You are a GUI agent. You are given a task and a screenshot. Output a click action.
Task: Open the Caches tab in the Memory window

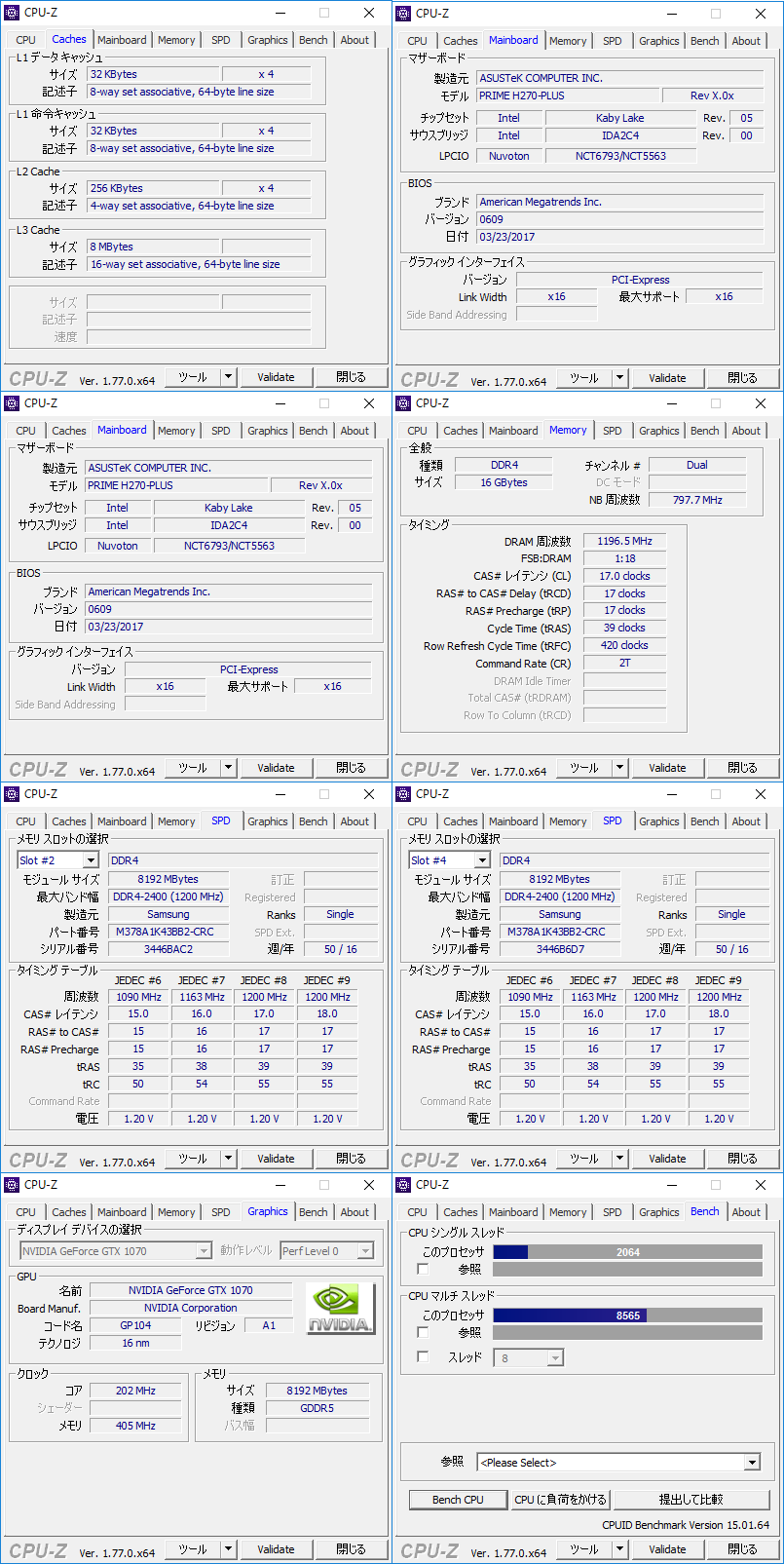point(460,431)
